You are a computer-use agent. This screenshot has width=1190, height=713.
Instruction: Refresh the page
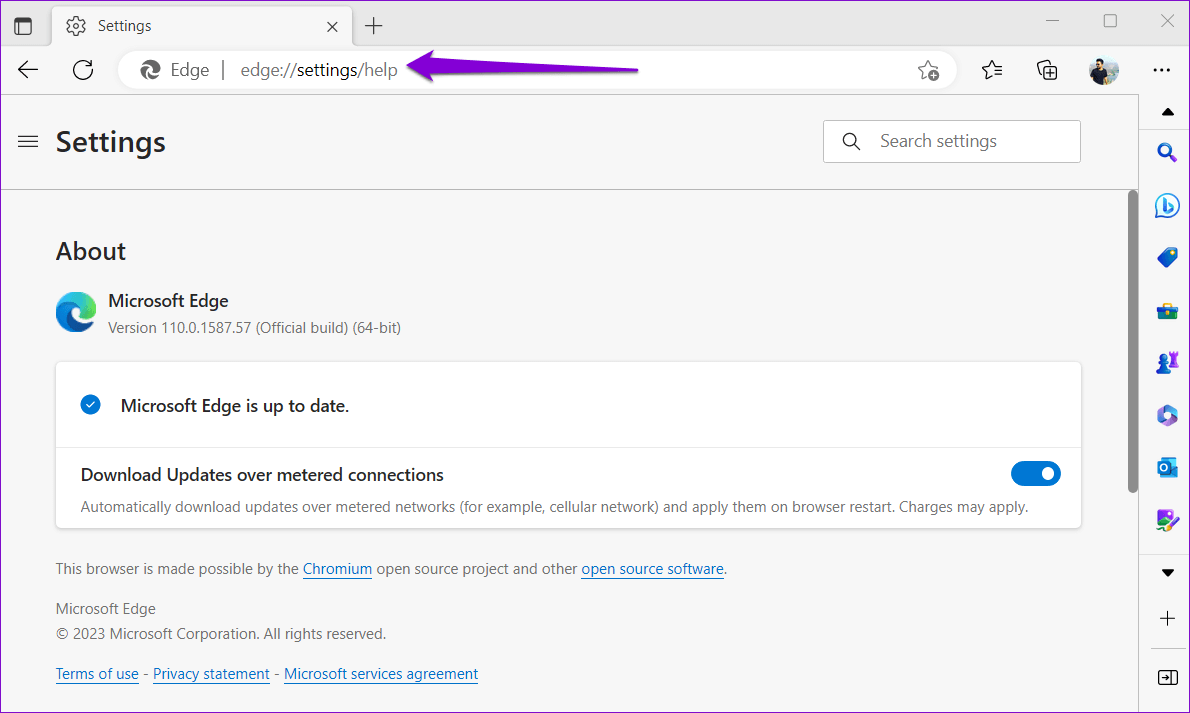pos(83,70)
